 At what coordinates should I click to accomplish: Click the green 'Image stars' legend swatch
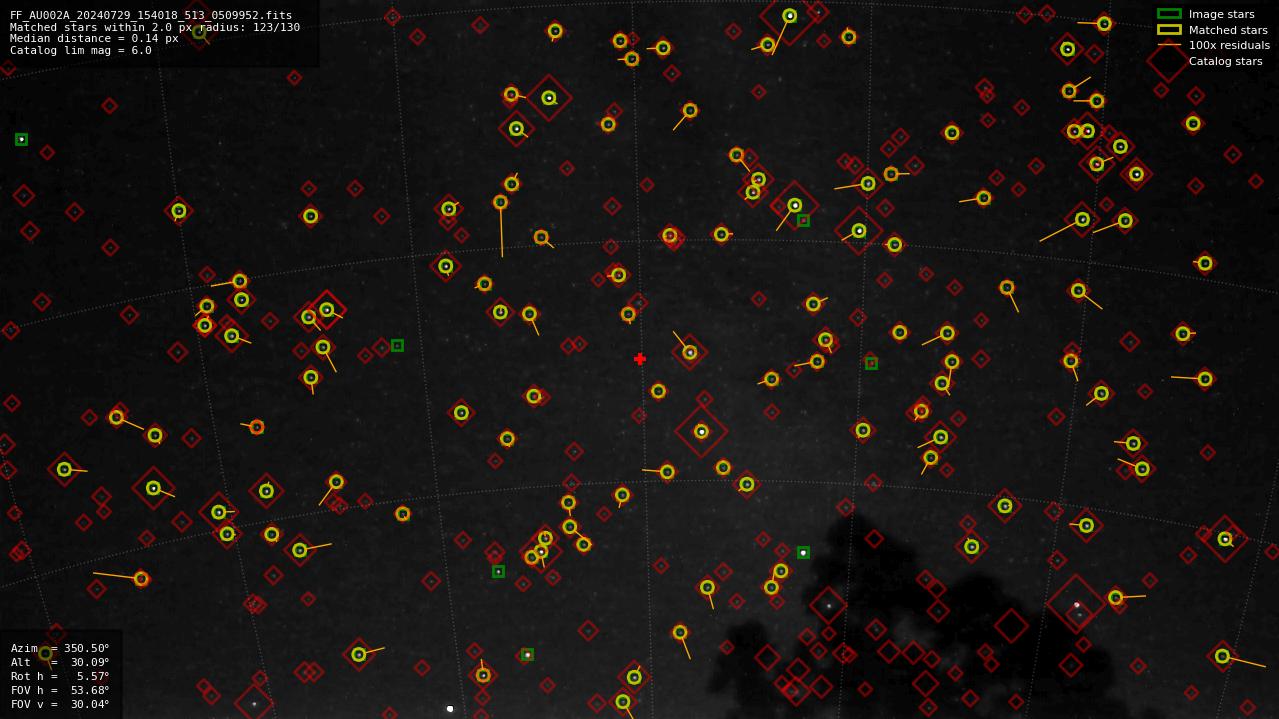tap(1169, 14)
